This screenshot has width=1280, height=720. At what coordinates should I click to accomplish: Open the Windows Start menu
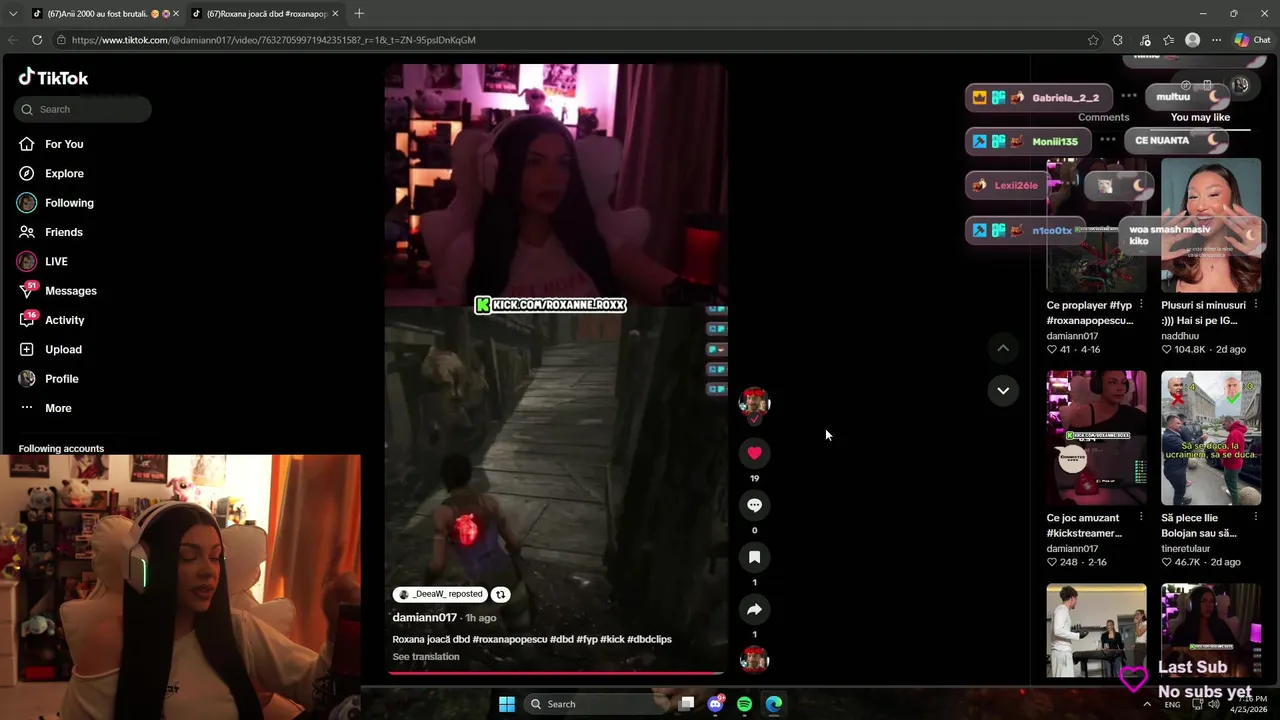[507, 704]
